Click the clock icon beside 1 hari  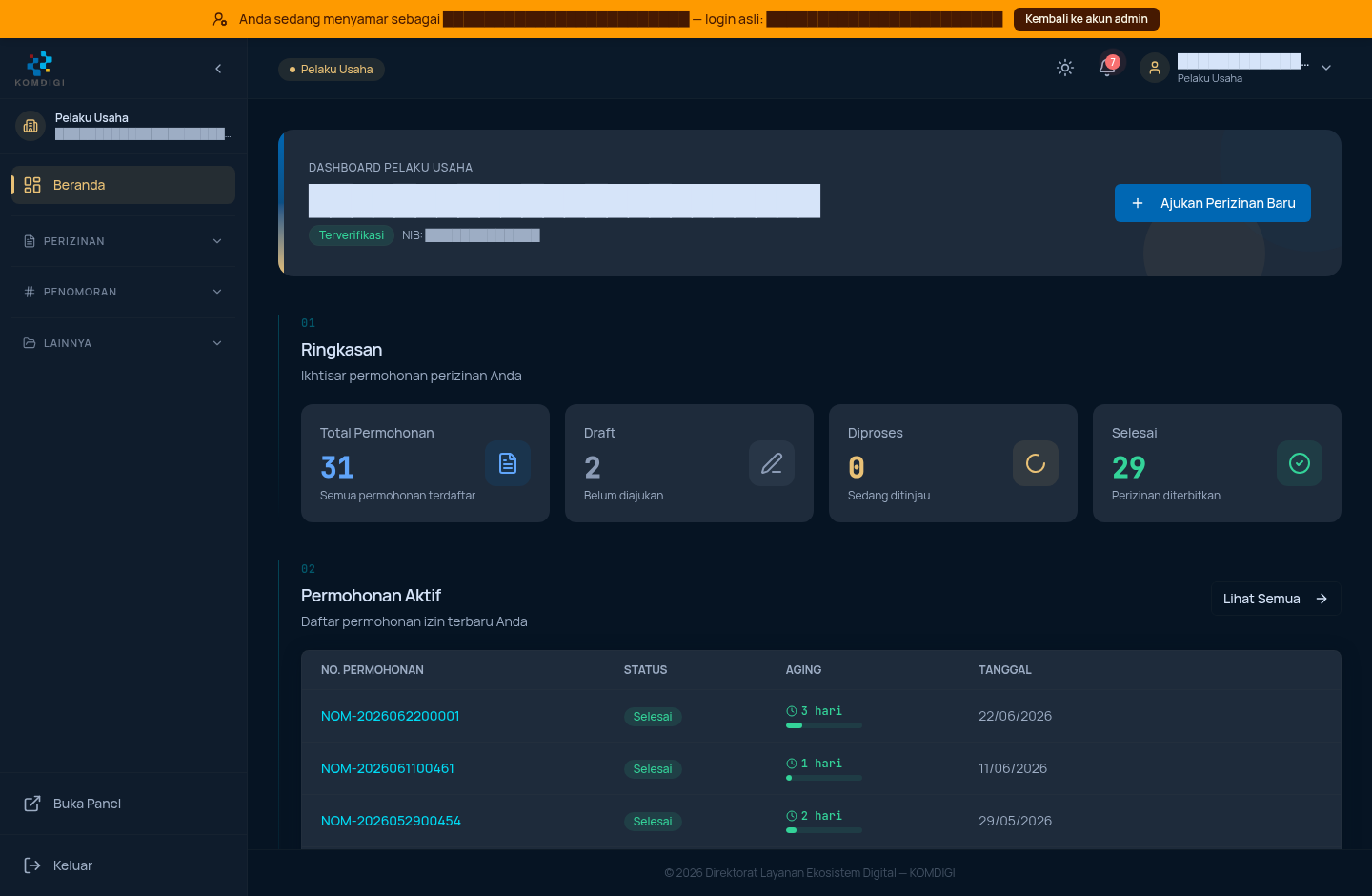pyautogui.click(x=792, y=764)
